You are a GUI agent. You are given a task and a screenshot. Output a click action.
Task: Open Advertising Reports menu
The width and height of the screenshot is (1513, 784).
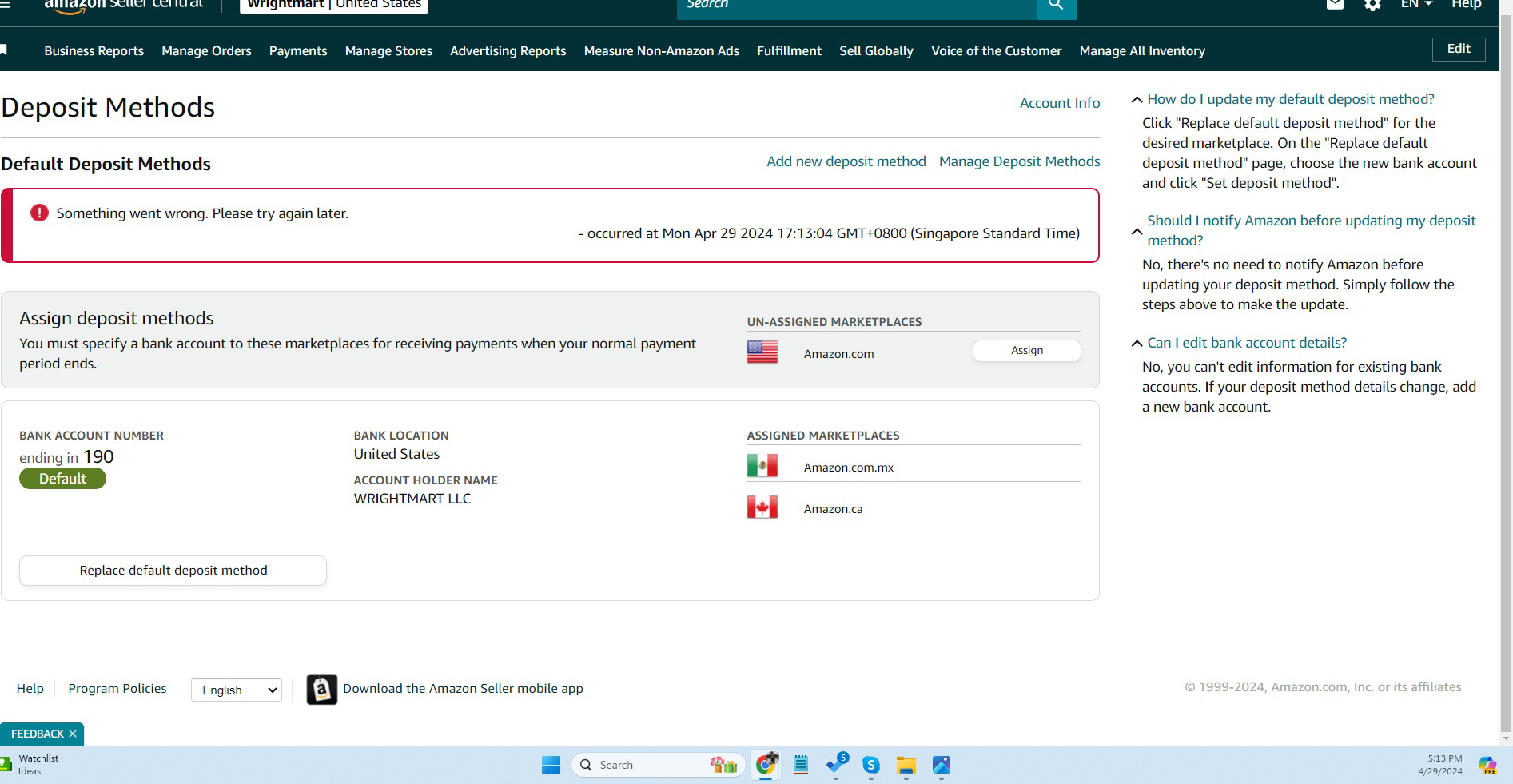click(x=508, y=50)
